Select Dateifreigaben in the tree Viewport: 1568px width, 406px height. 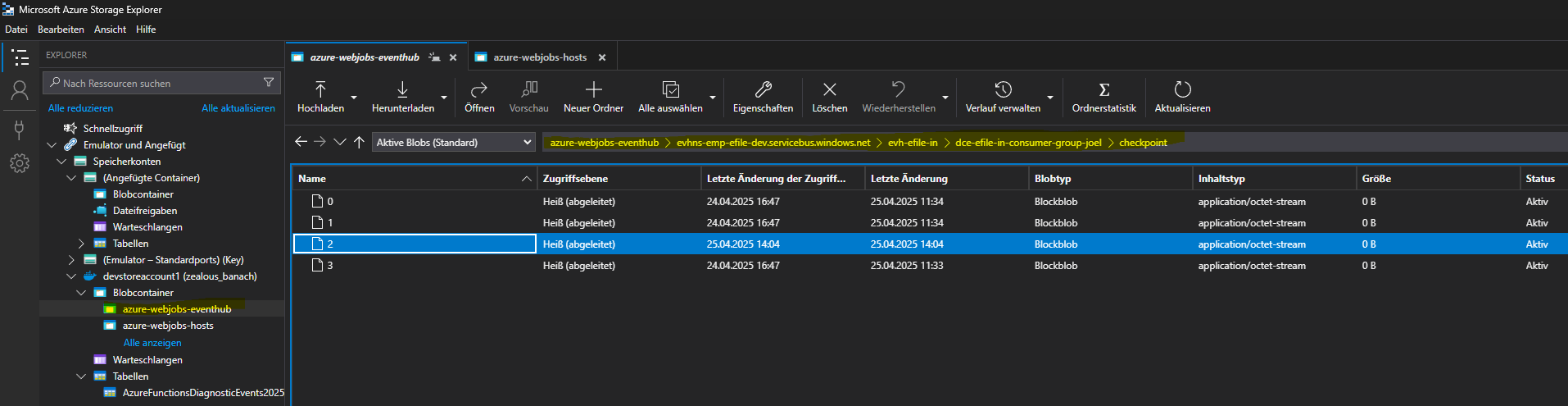coord(145,211)
